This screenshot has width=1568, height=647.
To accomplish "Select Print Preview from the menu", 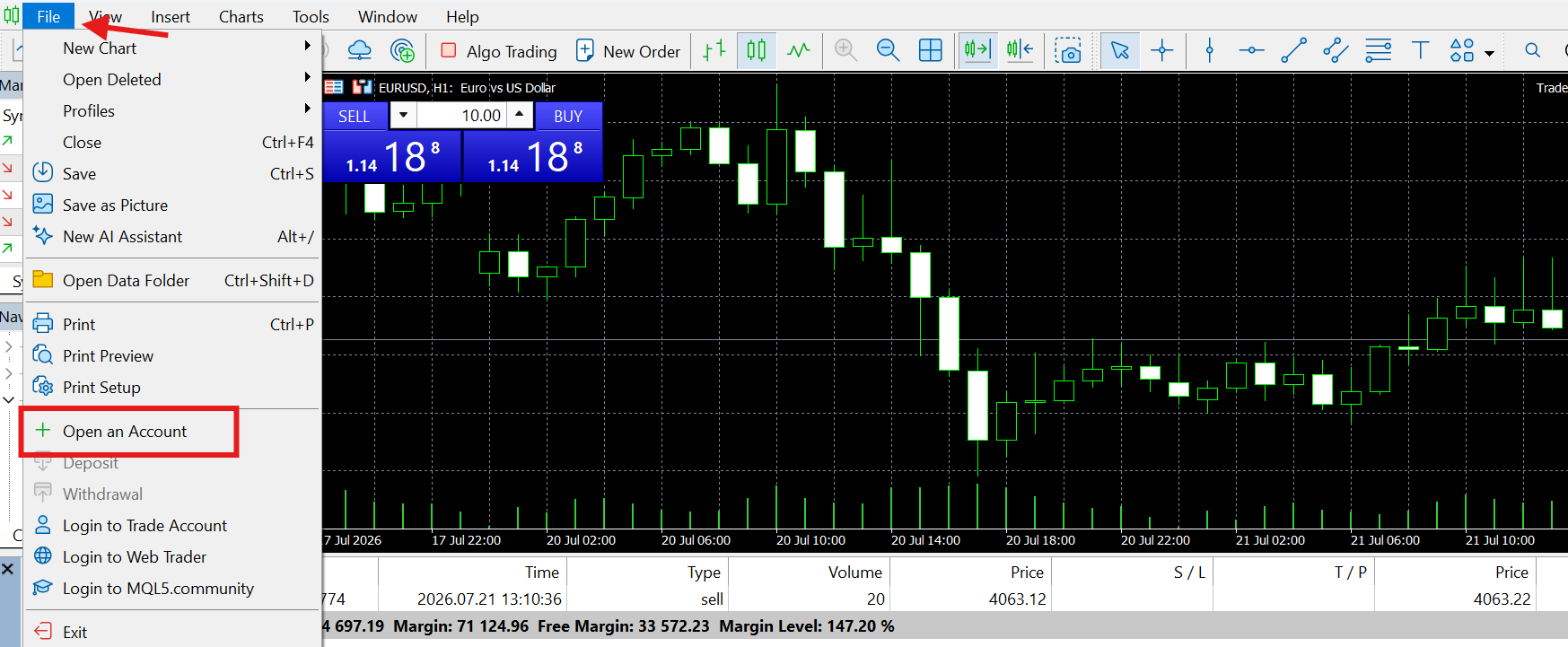I will (172, 355).
